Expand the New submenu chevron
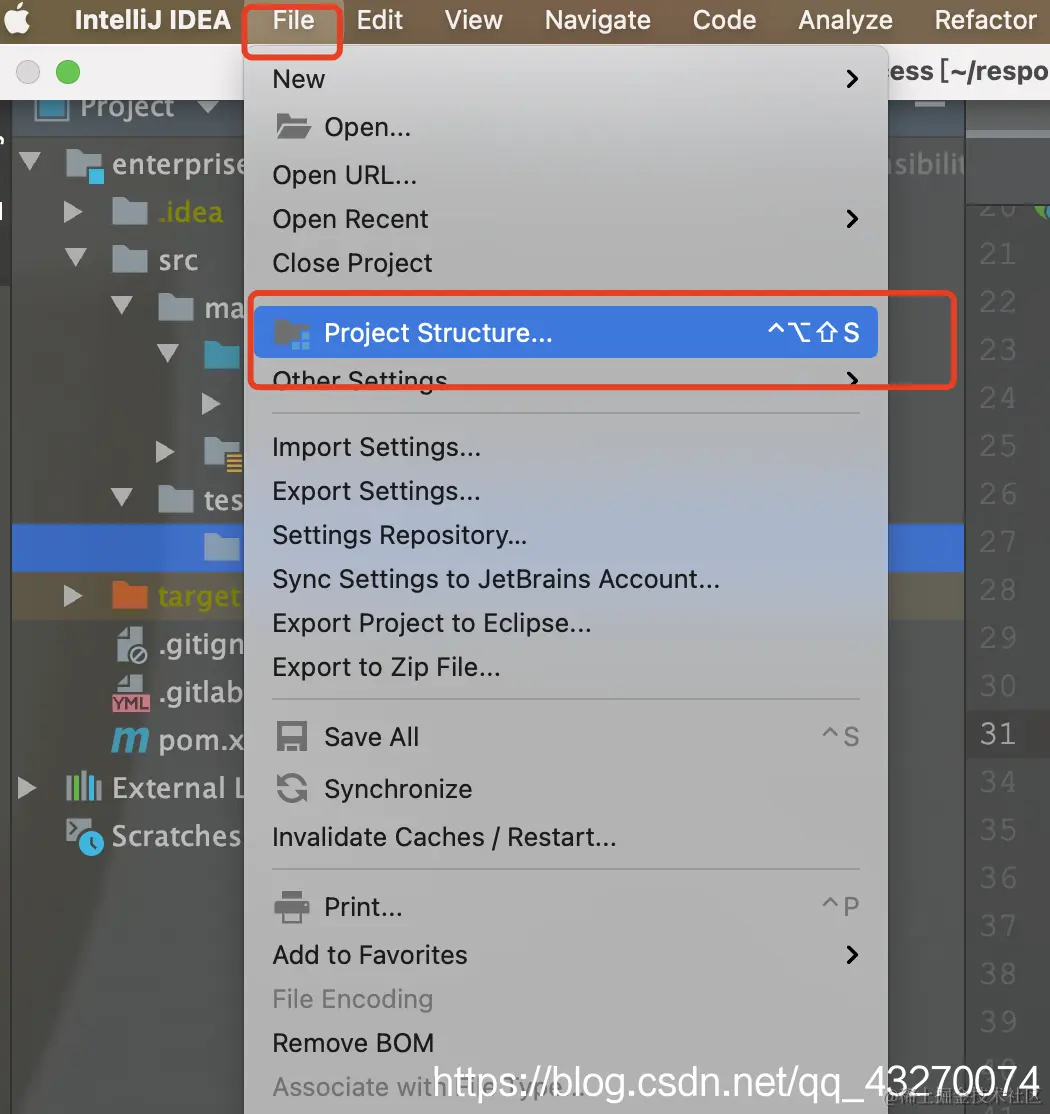 pos(852,79)
